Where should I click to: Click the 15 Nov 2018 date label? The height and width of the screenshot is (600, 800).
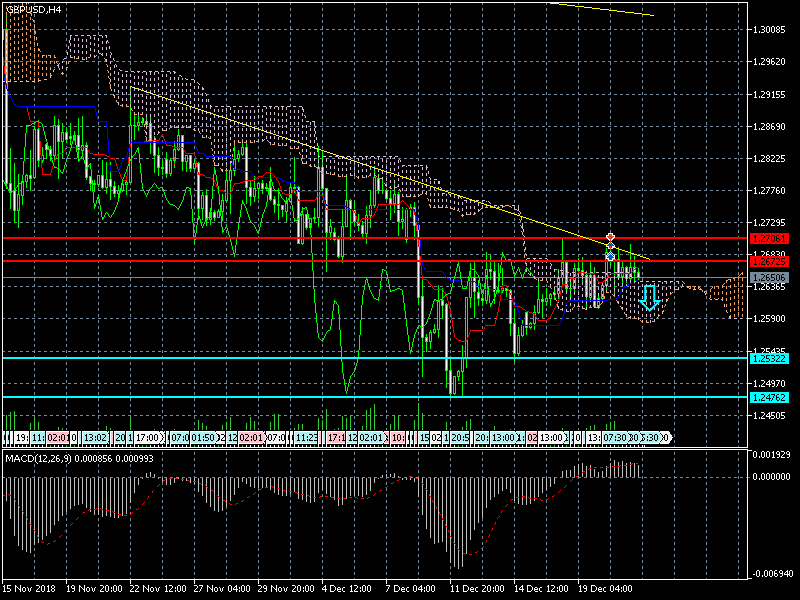(x=32, y=588)
